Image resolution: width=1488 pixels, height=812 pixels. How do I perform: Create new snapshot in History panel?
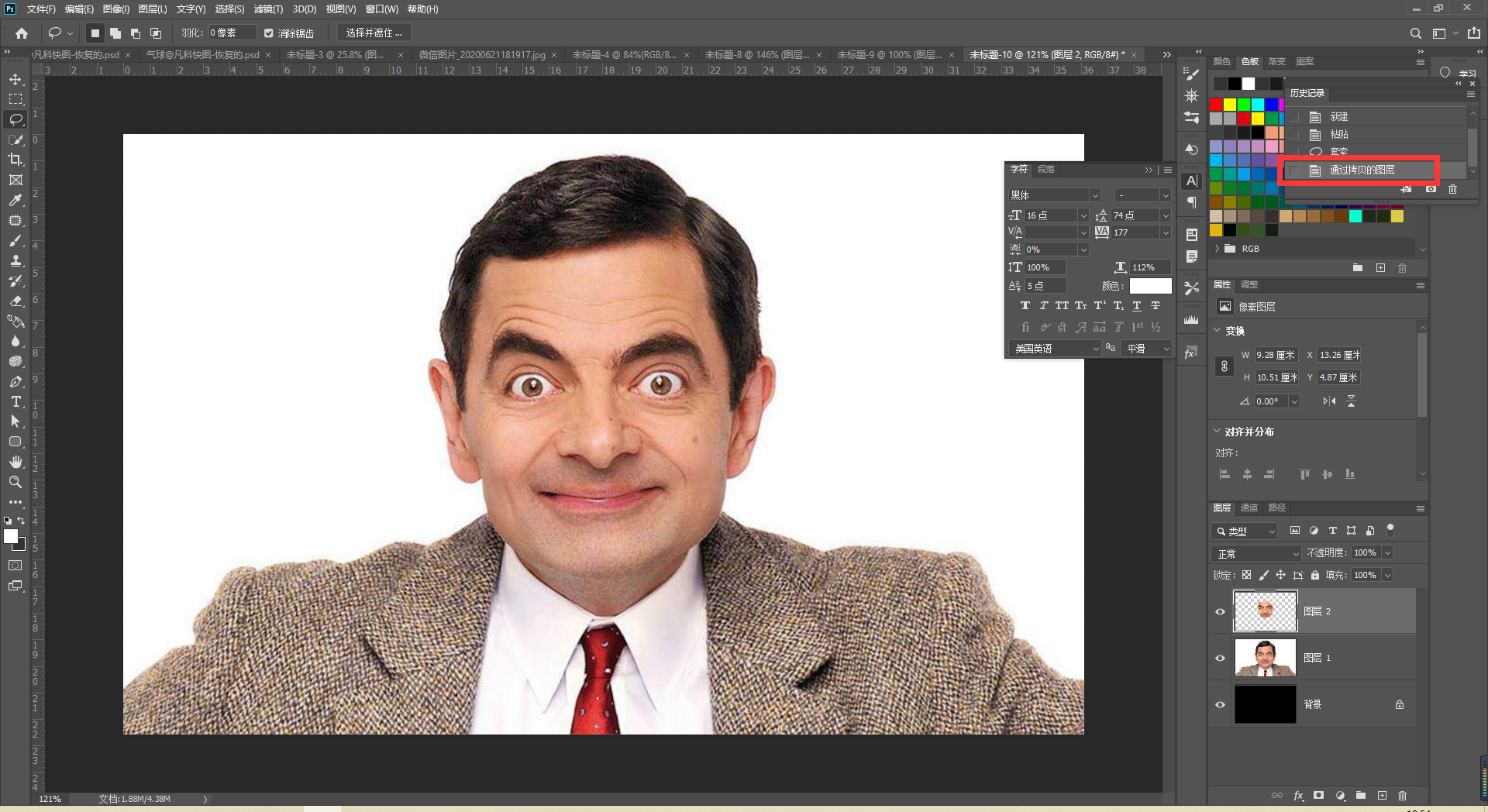click(x=1431, y=189)
